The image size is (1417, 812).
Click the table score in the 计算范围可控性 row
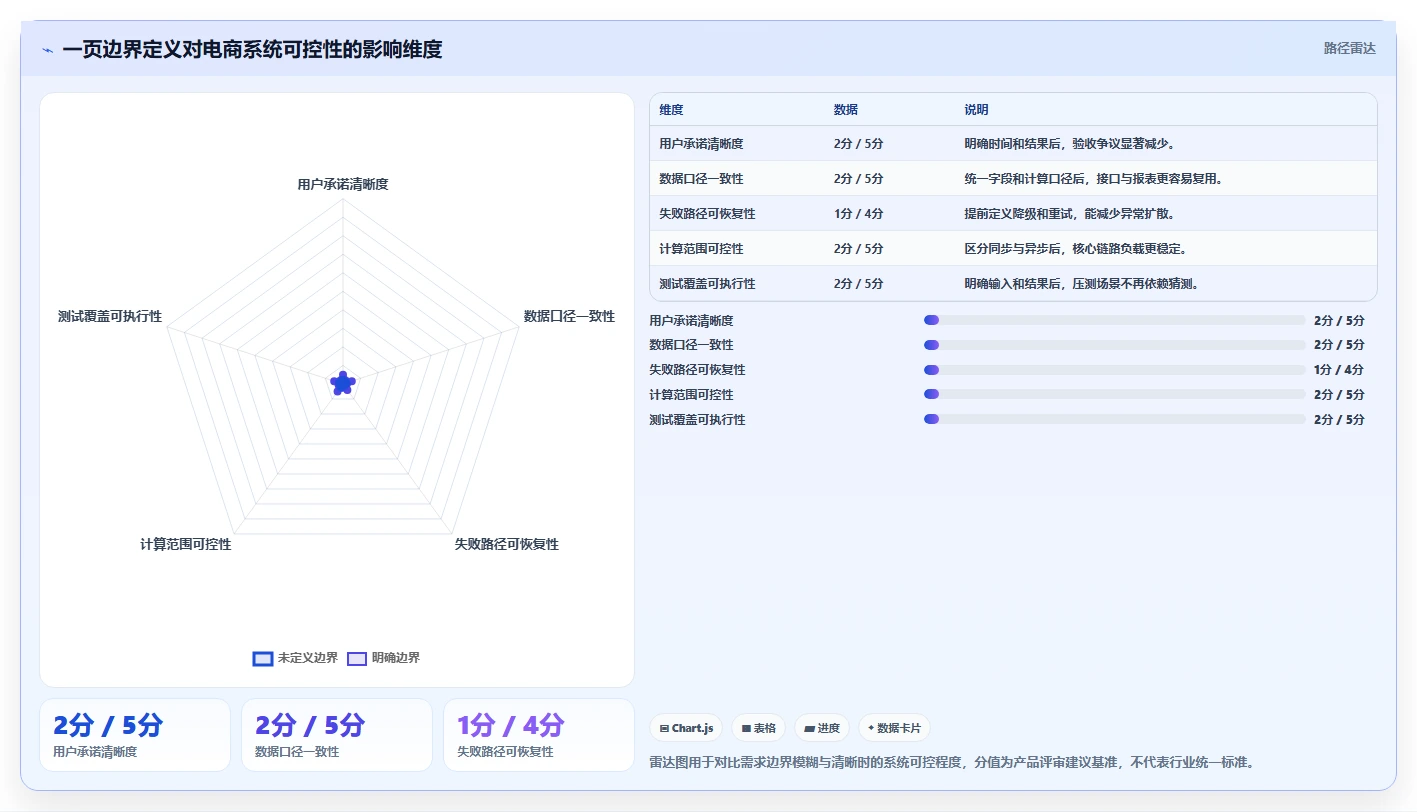(858, 249)
